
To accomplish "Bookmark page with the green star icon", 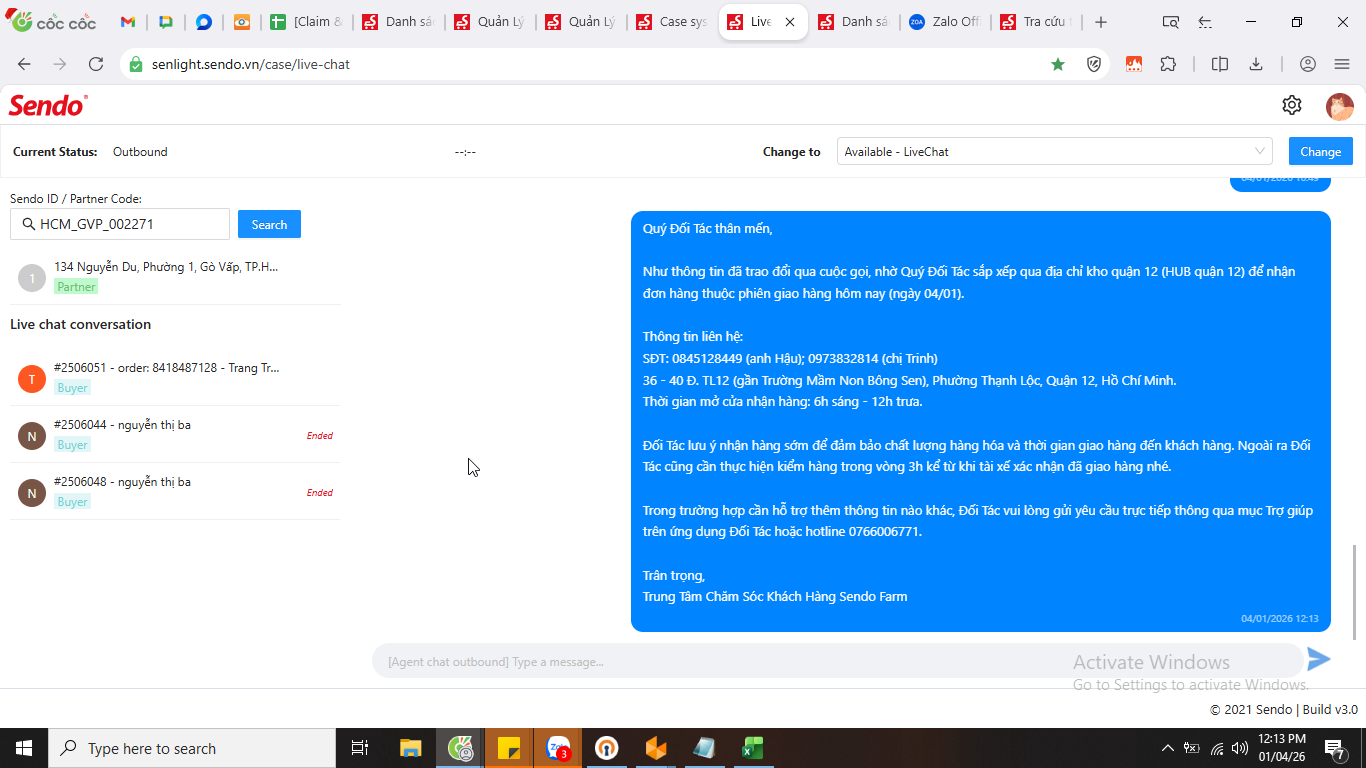I will point(1058,64).
